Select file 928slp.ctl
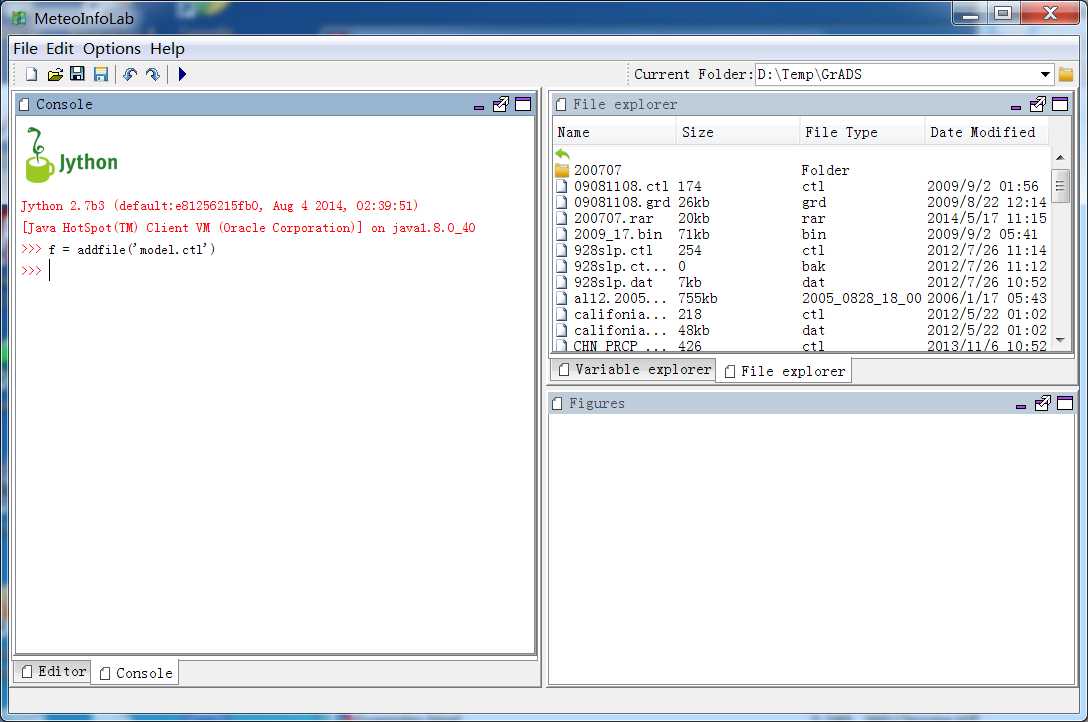This screenshot has height=722, width=1088. coord(801,250)
